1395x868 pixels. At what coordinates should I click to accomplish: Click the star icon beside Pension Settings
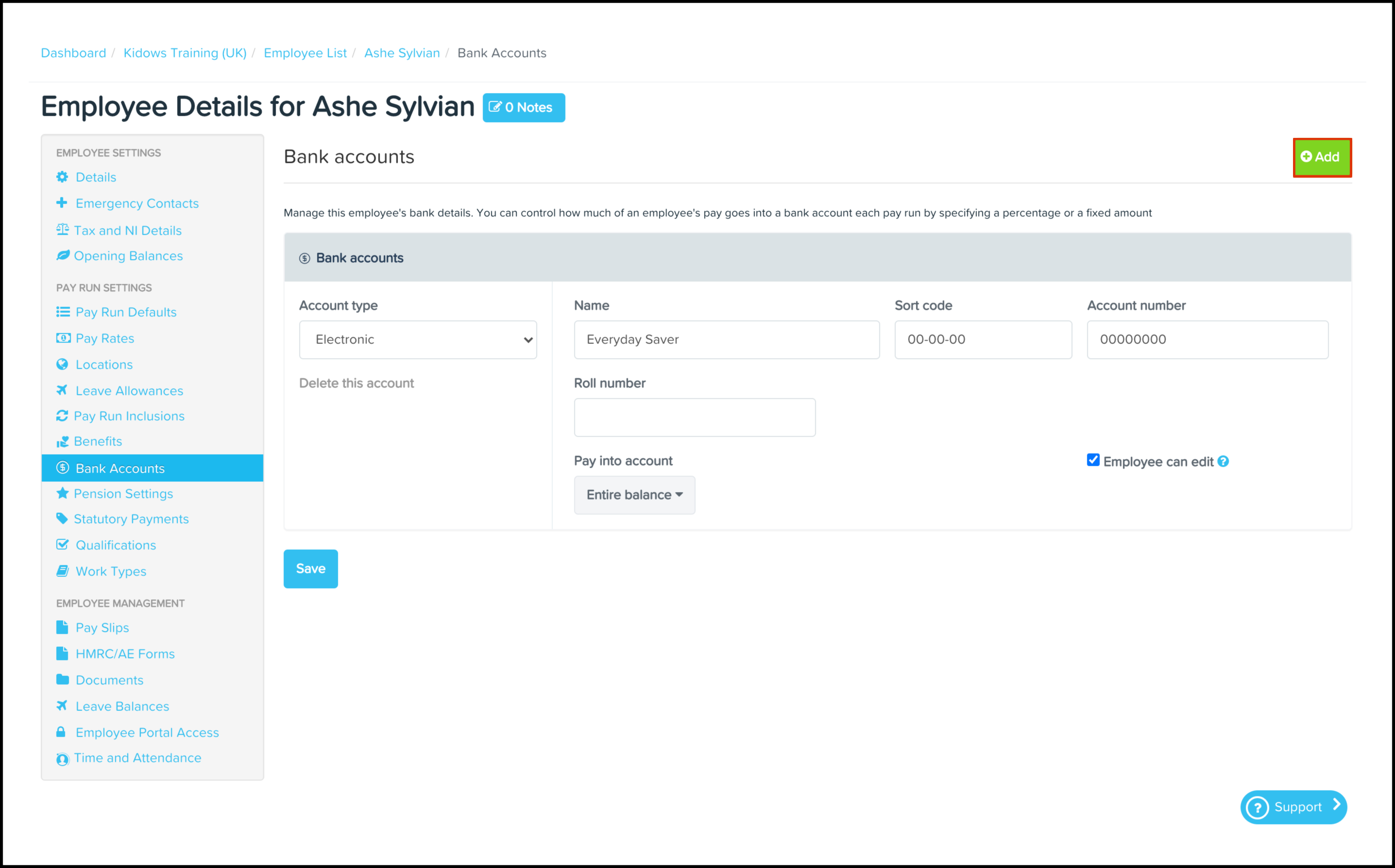[62, 493]
